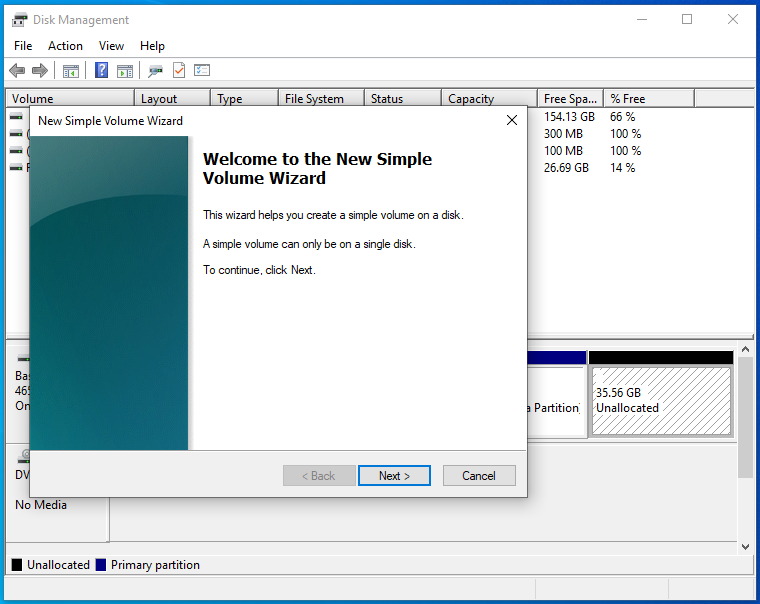
Task: Click the % Free column header
Action: pos(648,99)
